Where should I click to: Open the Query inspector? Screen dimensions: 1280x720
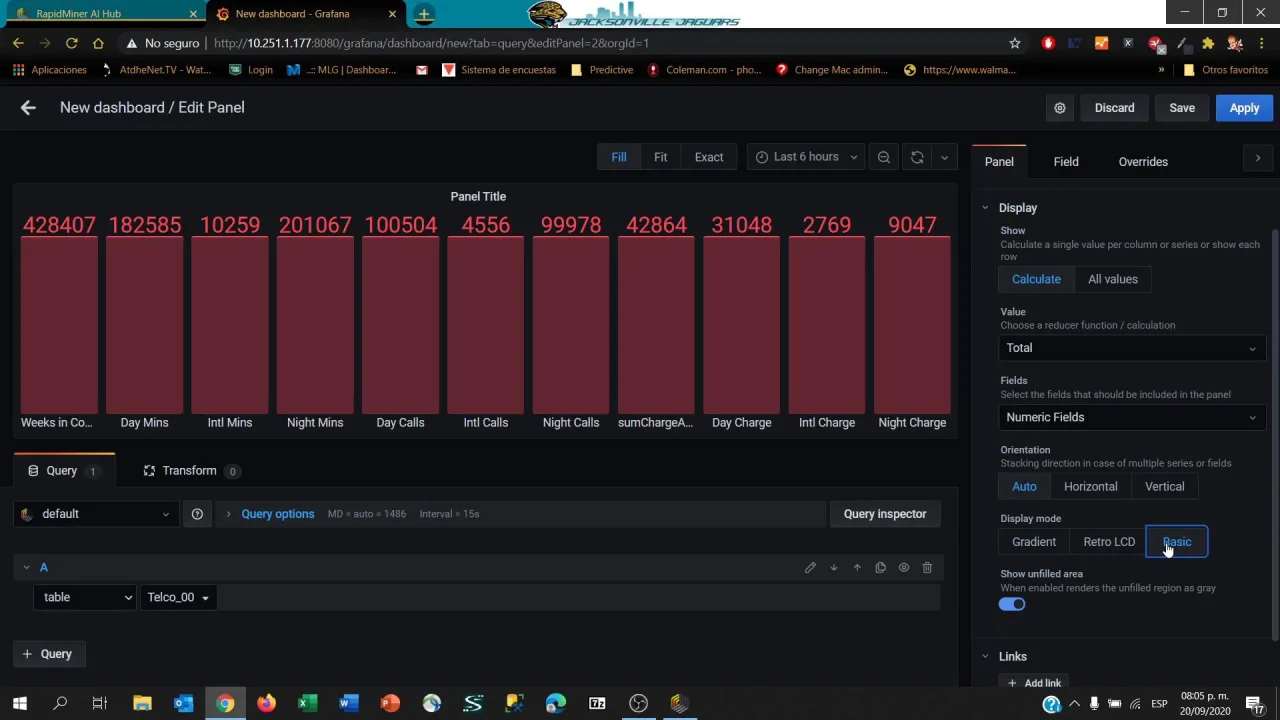pyautogui.click(x=885, y=514)
